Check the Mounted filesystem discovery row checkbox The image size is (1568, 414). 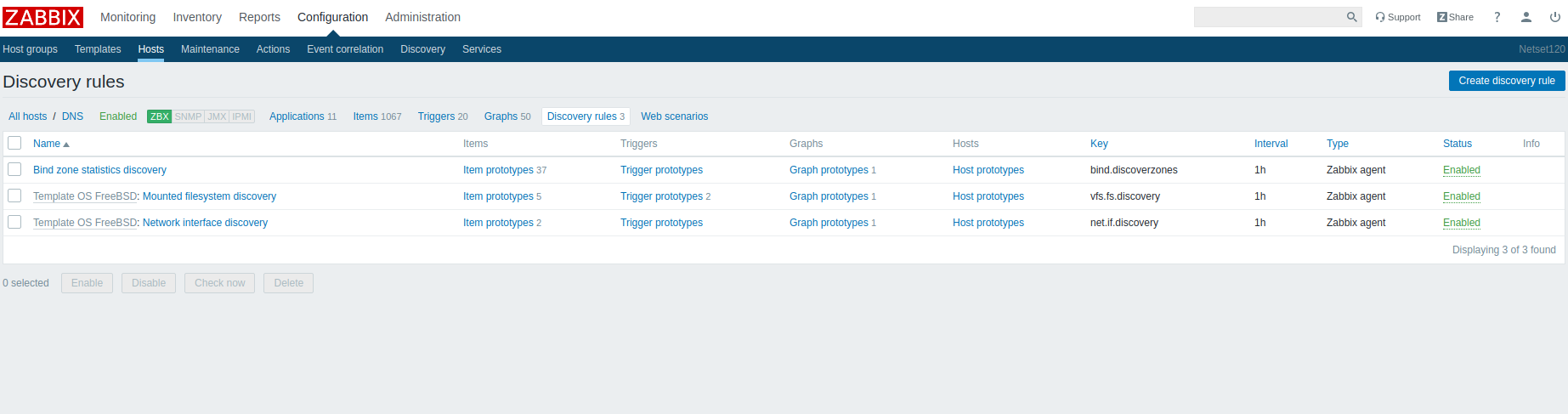(14, 196)
